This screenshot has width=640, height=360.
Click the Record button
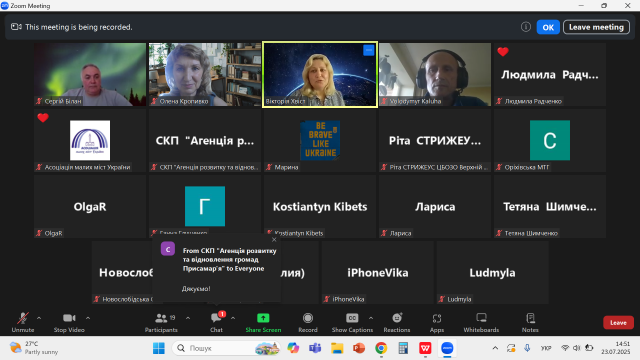click(x=308, y=322)
